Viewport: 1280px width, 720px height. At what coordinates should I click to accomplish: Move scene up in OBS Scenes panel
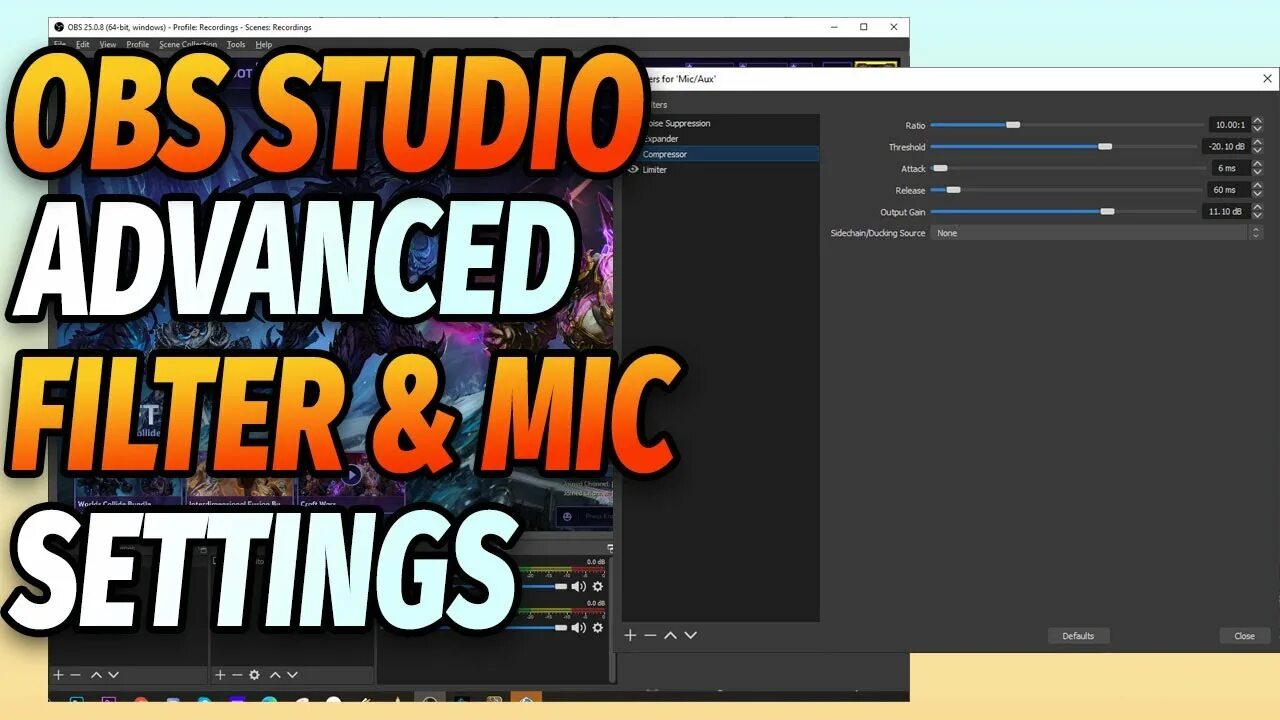coord(96,675)
